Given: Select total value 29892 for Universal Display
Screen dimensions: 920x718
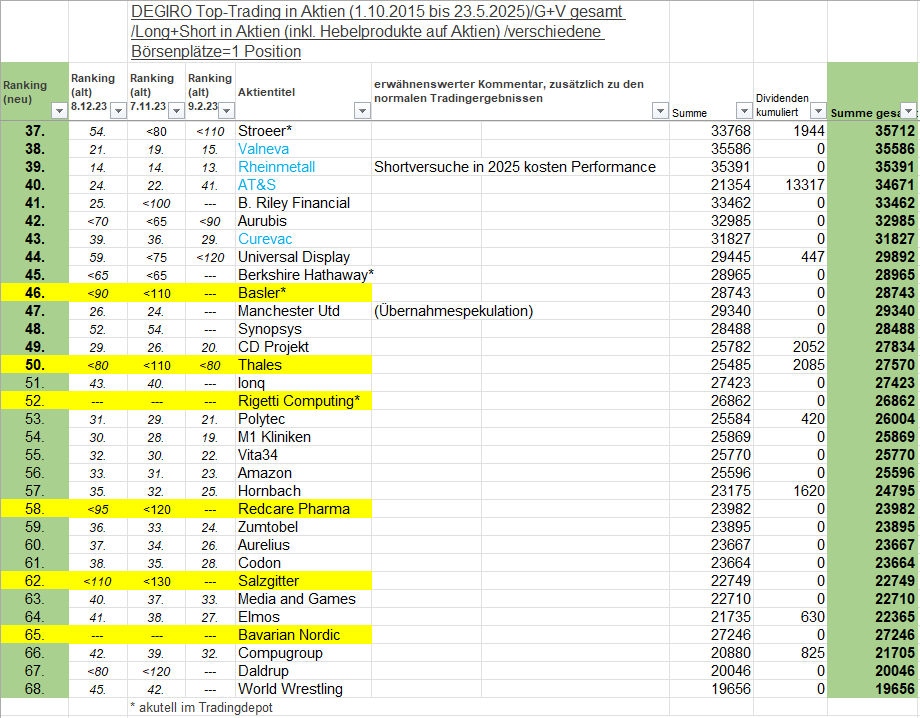Looking at the screenshot, I should coord(895,257).
